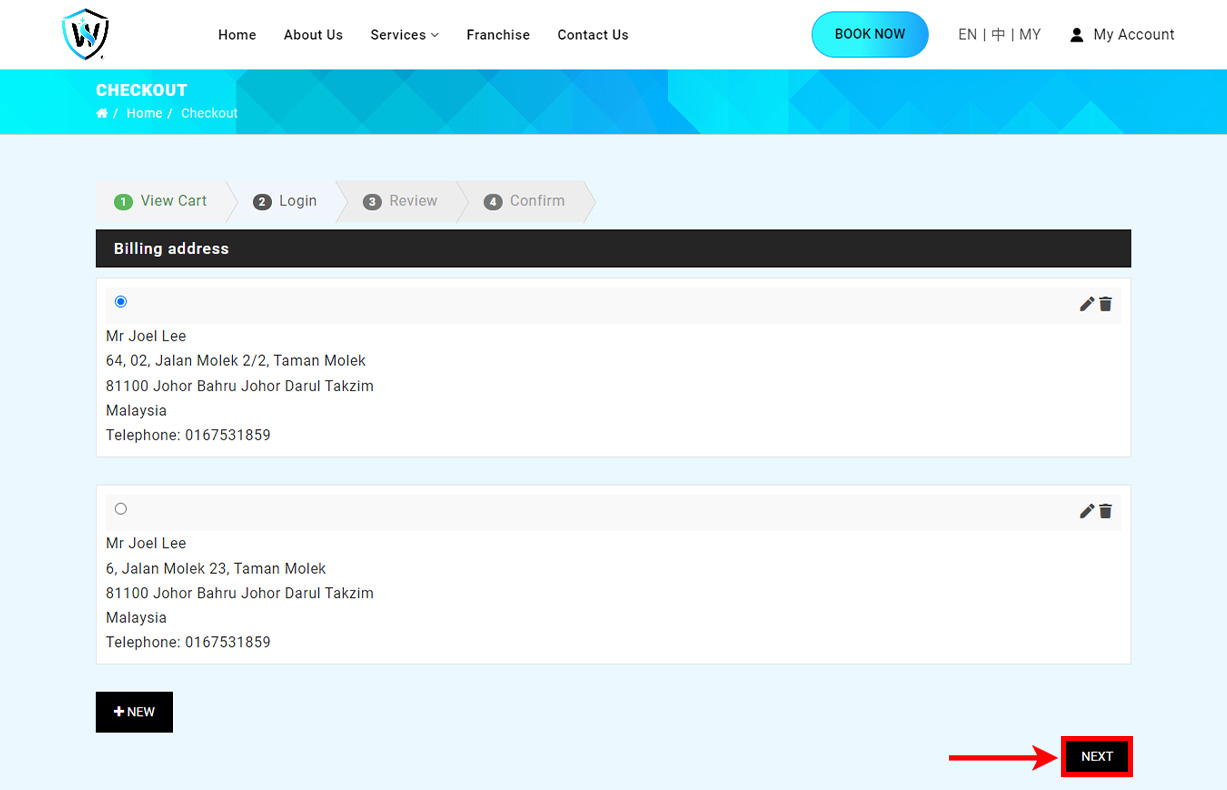Screen dimensions: 1227x790
Task: Select the first billing address radio button
Action: click(x=121, y=302)
